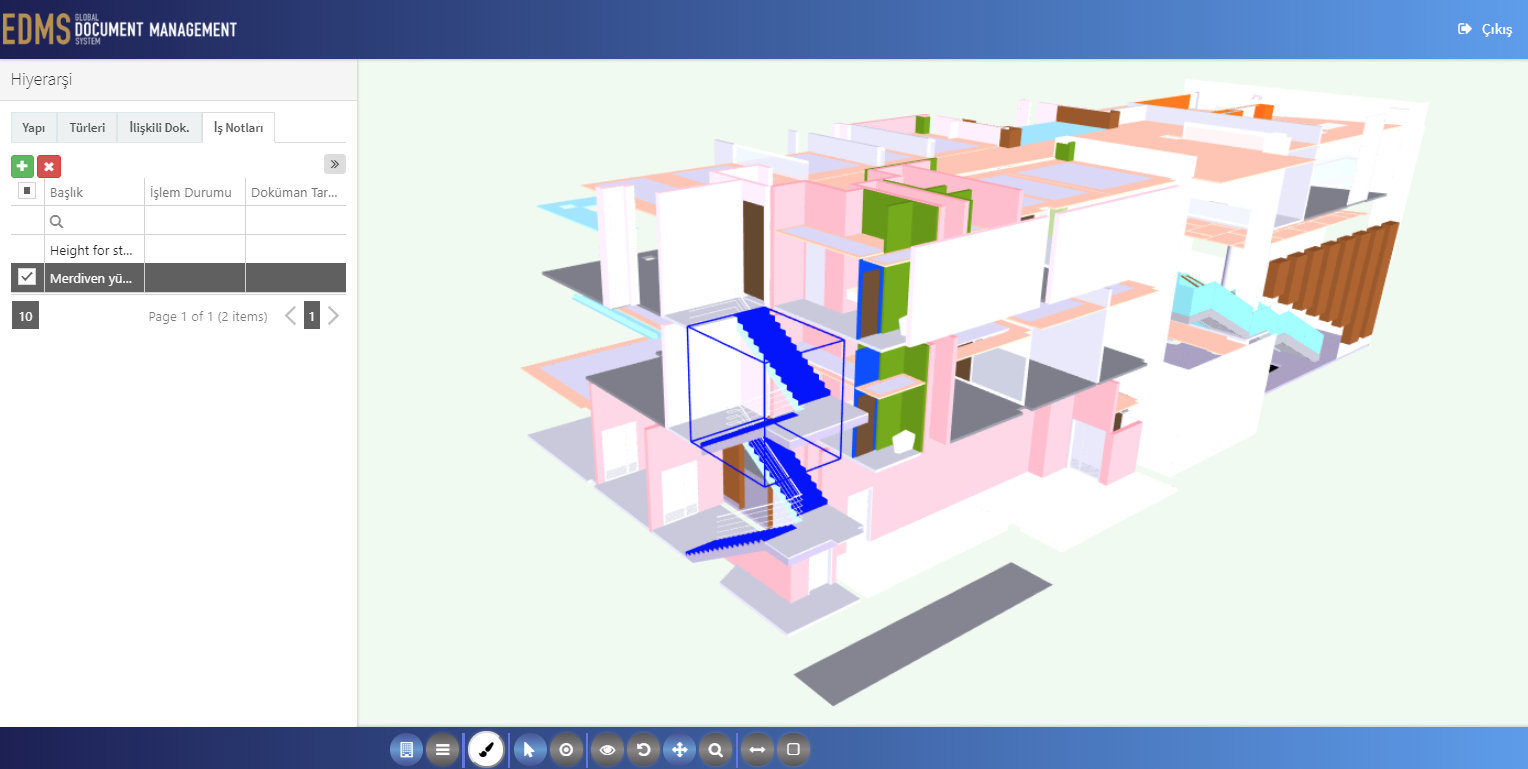The width and height of the screenshot is (1528, 769).
Task: Click the green add note button
Action: tap(22, 166)
